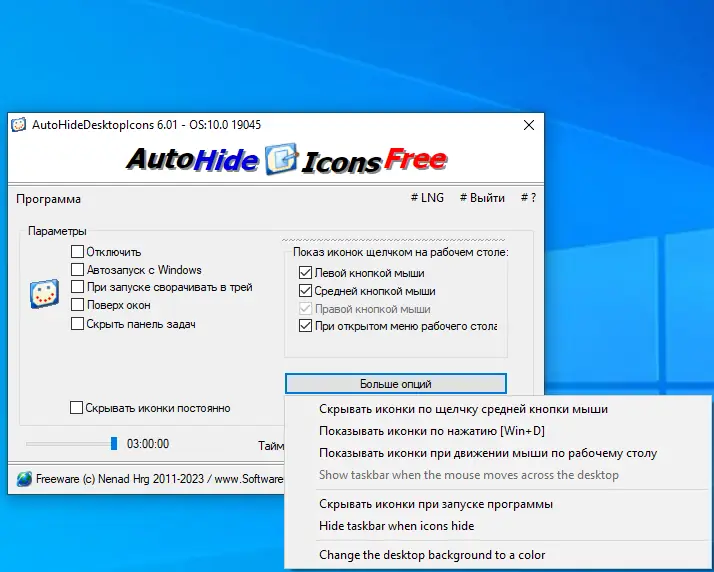The image size is (714, 572).
Task: Click the smiley face icon in Параметры
Action: coord(44,294)
